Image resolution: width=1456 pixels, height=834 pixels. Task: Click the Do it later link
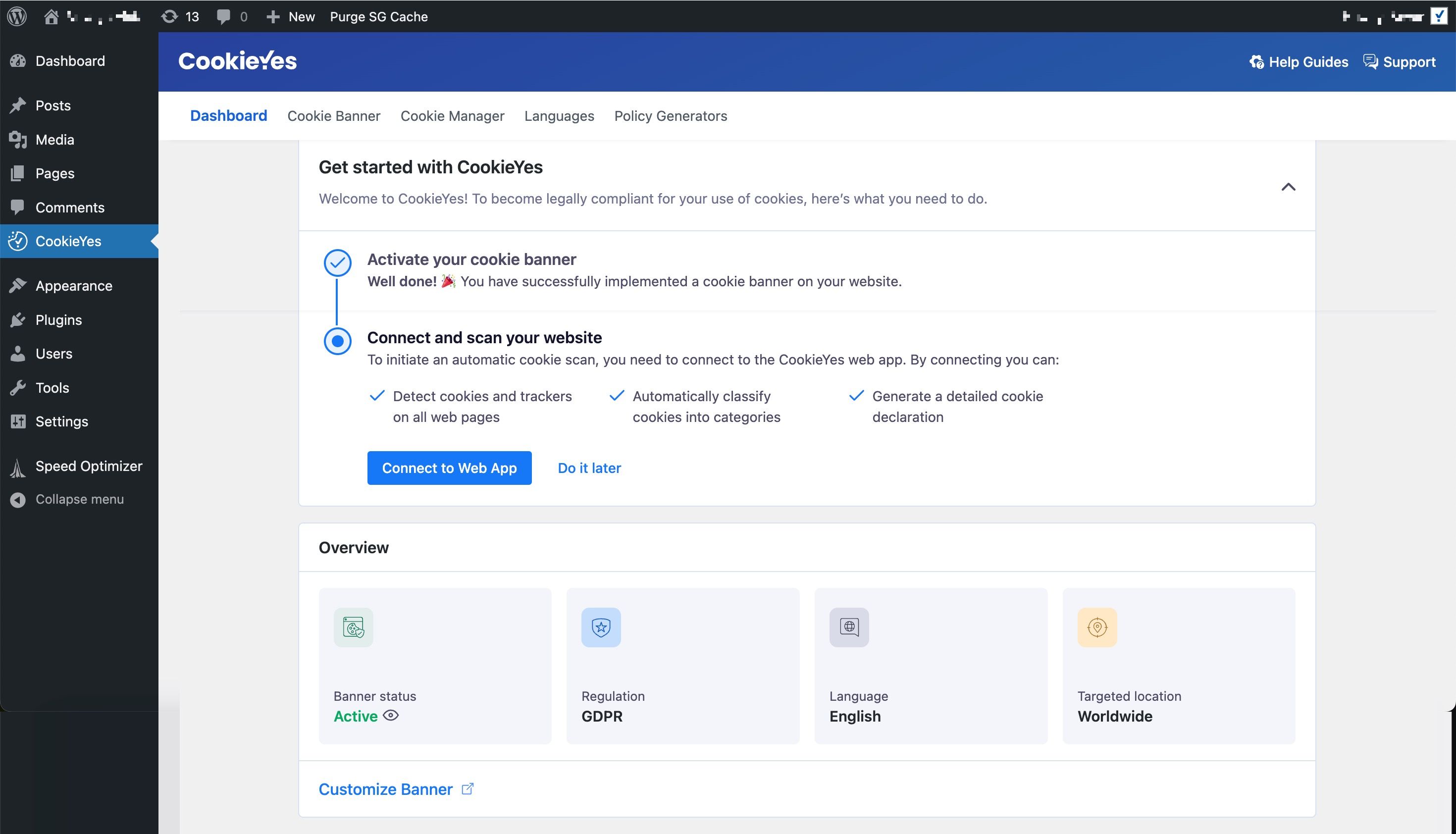pyautogui.click(x=589, y=468)
